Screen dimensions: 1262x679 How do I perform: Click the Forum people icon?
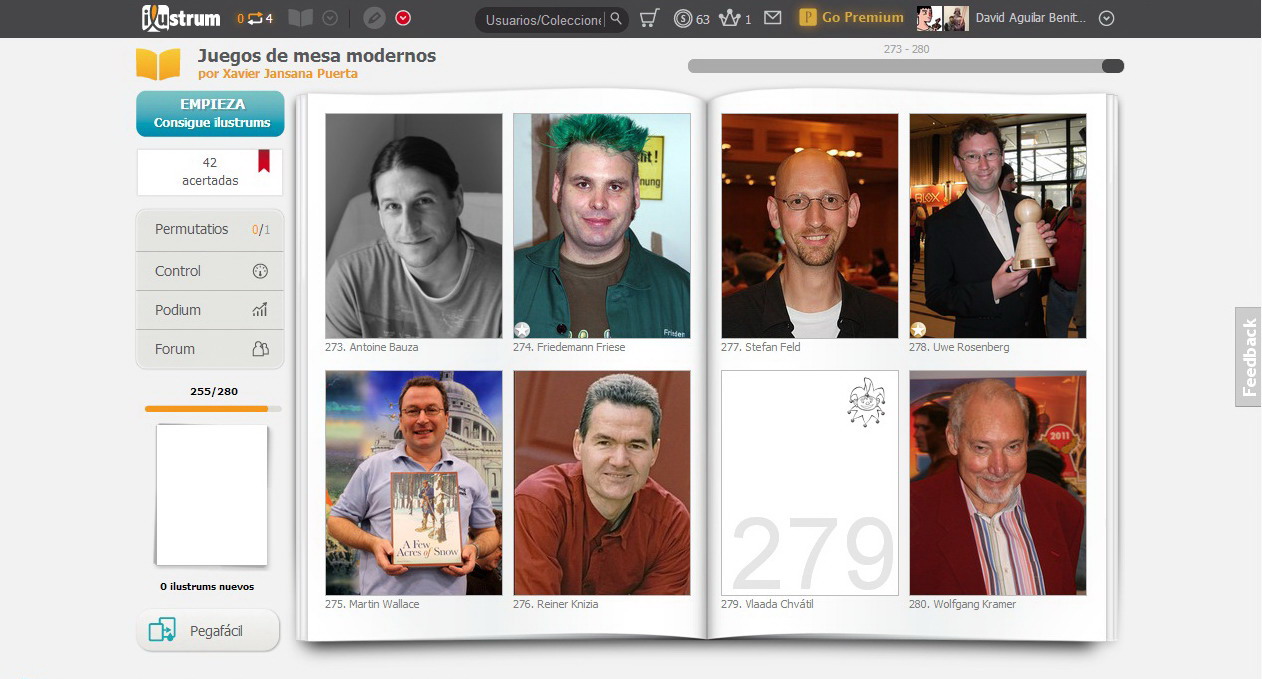260,349
